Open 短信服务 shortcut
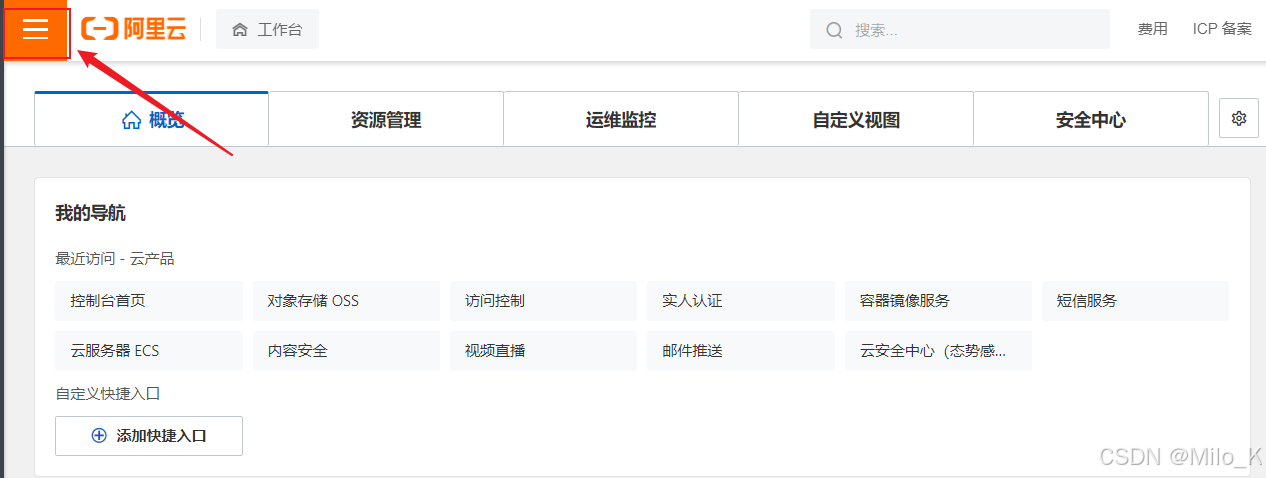Screen dimensions: 1266x478 click(x=1135, y=301)
